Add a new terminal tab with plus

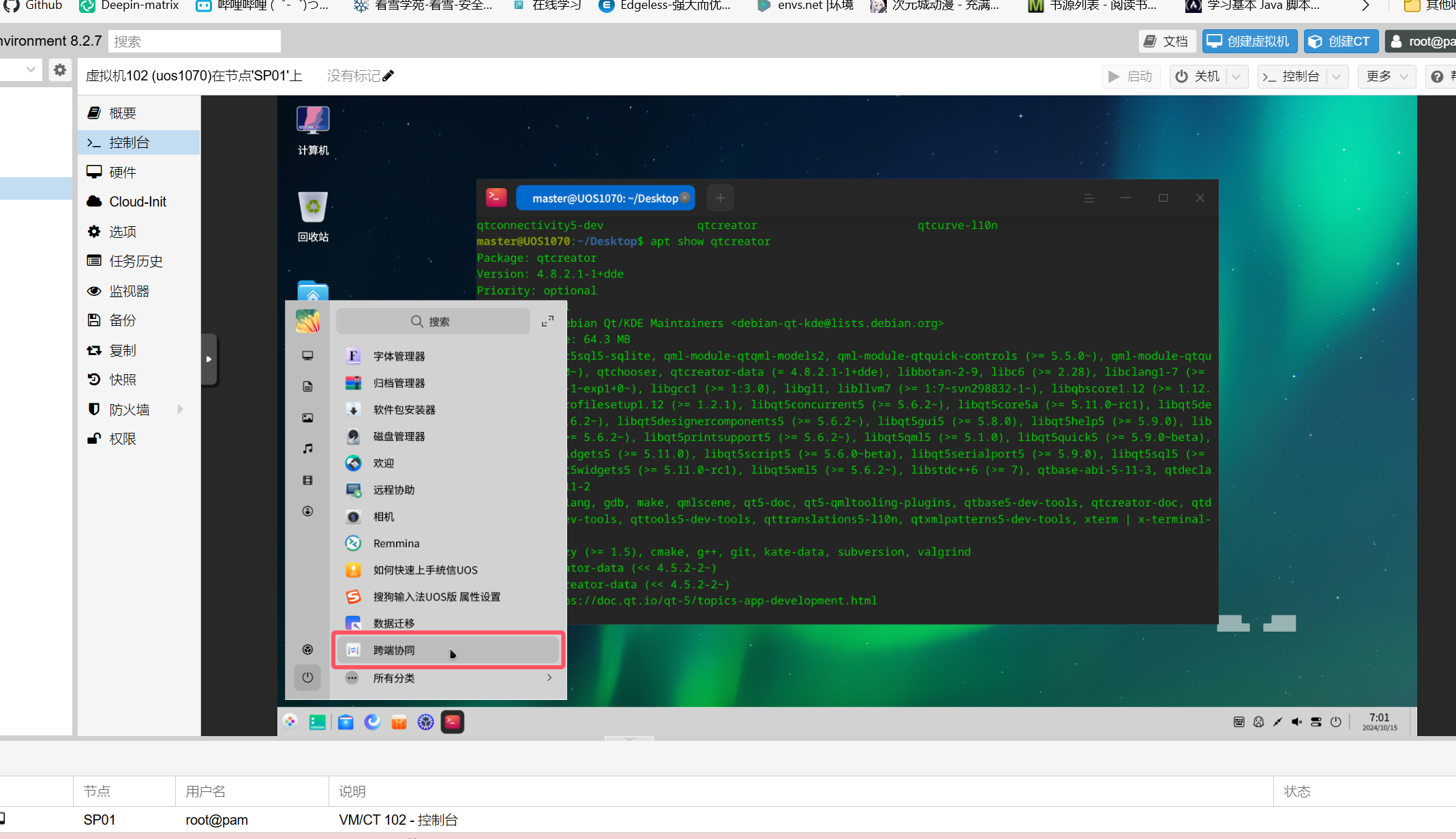coord(721,198)
